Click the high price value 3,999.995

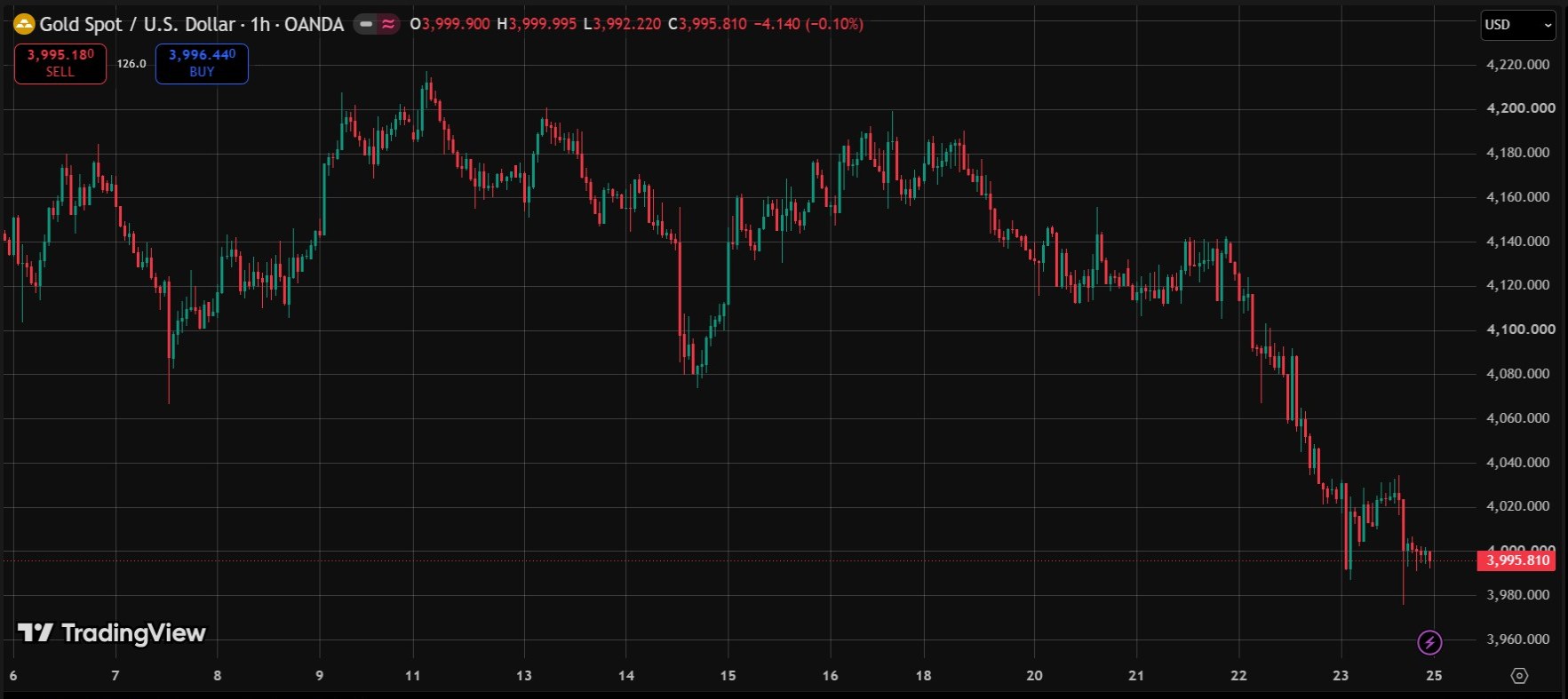pos(542,24)
